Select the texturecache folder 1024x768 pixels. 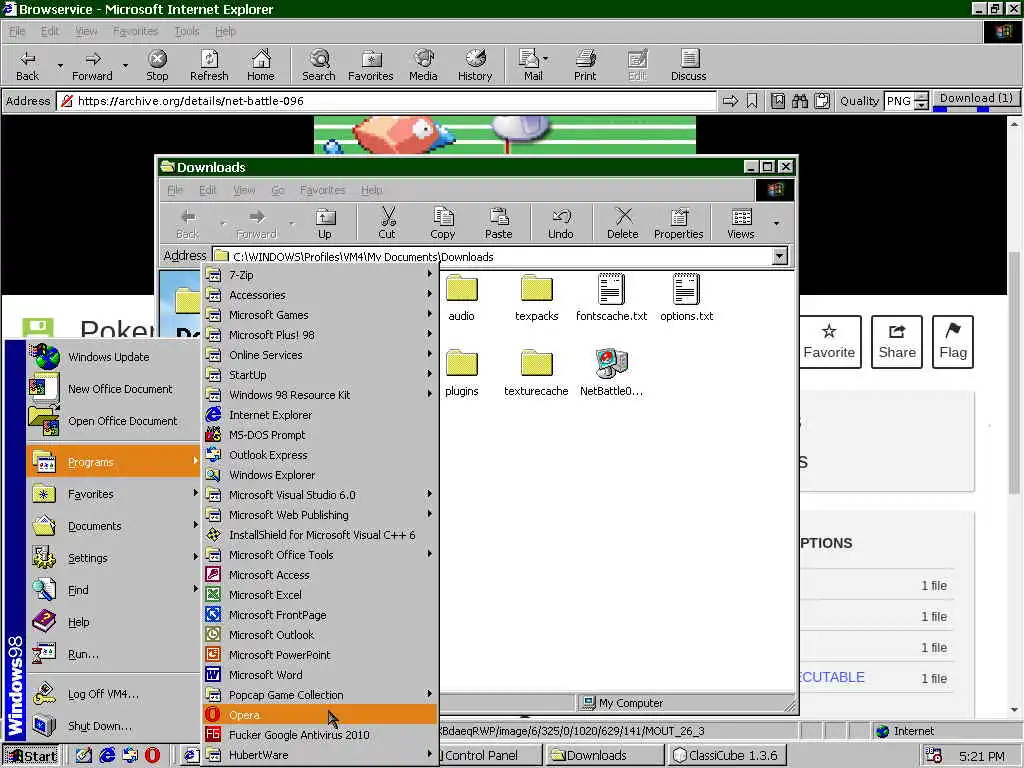536,373
